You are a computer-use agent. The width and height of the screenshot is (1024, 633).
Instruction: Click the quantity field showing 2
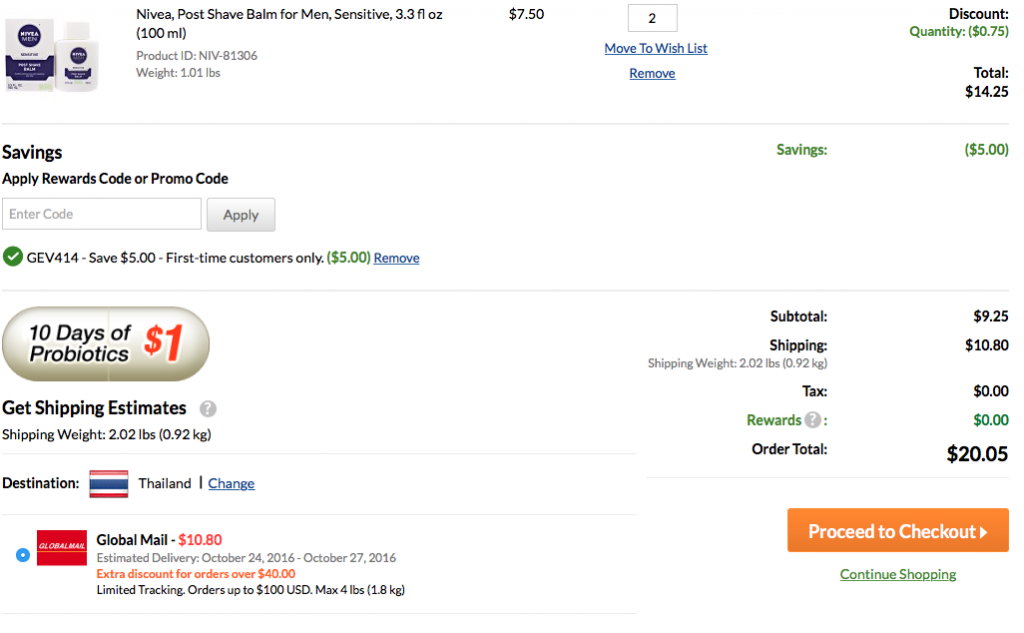[652, 18]
